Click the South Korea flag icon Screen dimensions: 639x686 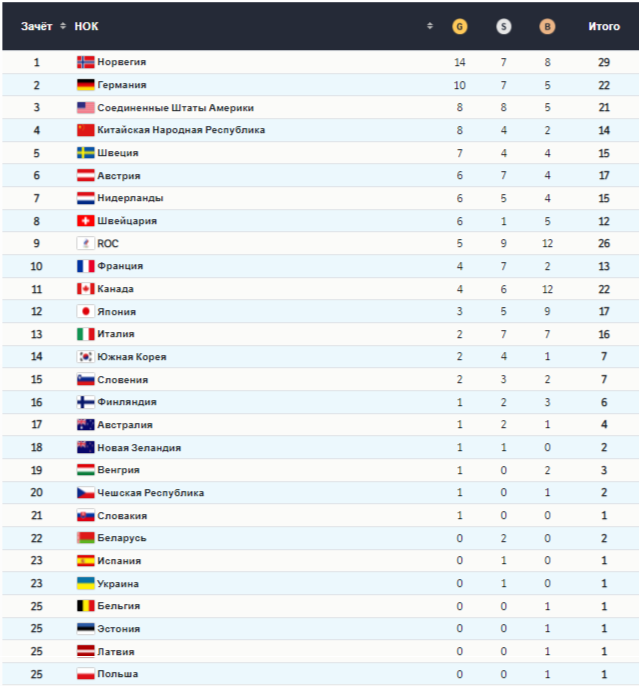[85, 357]
